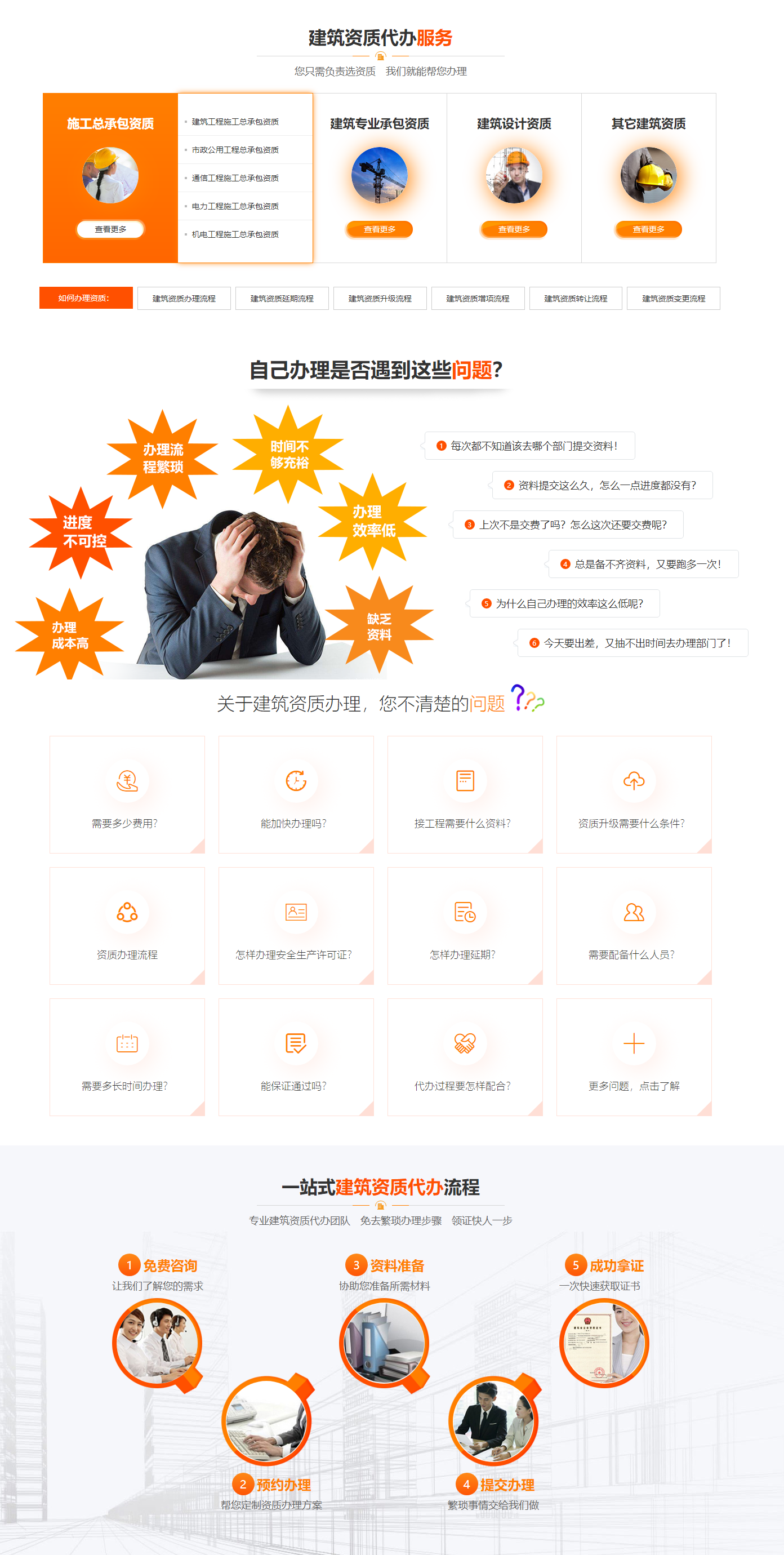
Task: Select the 建筑资质办理流程 tab
Action: pos(184,299)
